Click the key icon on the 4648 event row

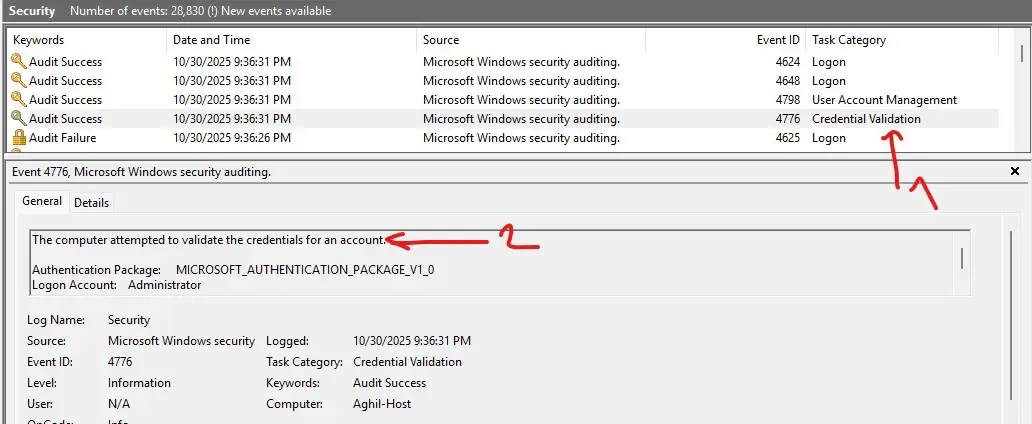18,81
